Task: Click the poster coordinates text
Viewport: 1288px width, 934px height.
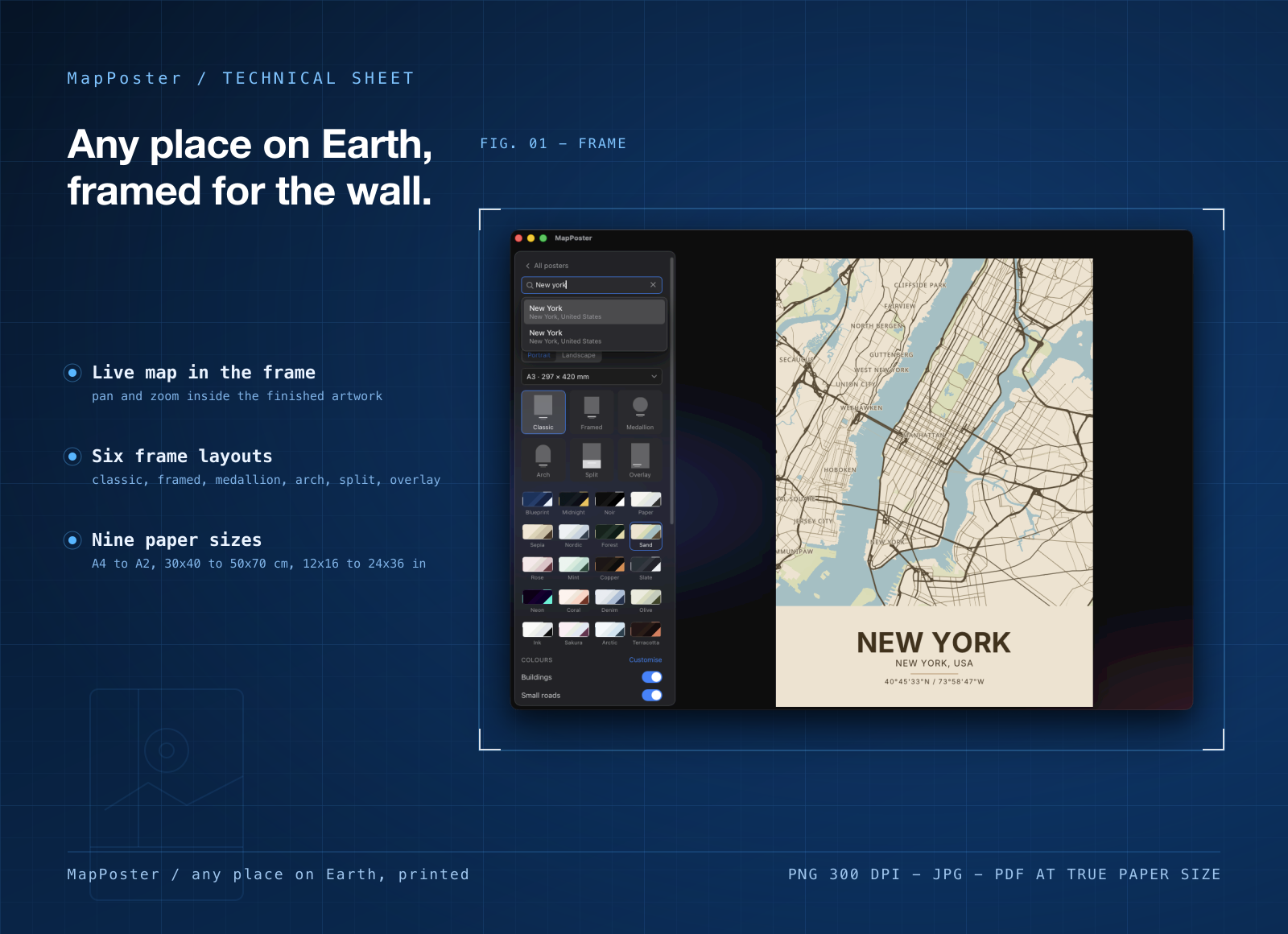Action: [x=934, y=682]
